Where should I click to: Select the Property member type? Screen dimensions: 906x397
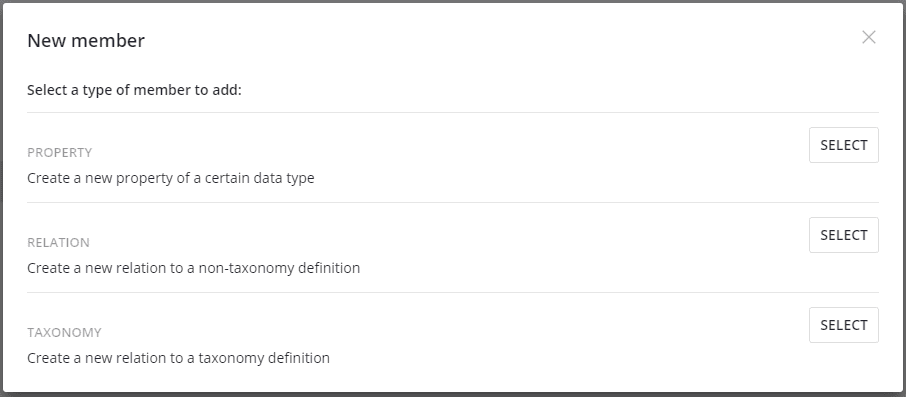point(844,145)
